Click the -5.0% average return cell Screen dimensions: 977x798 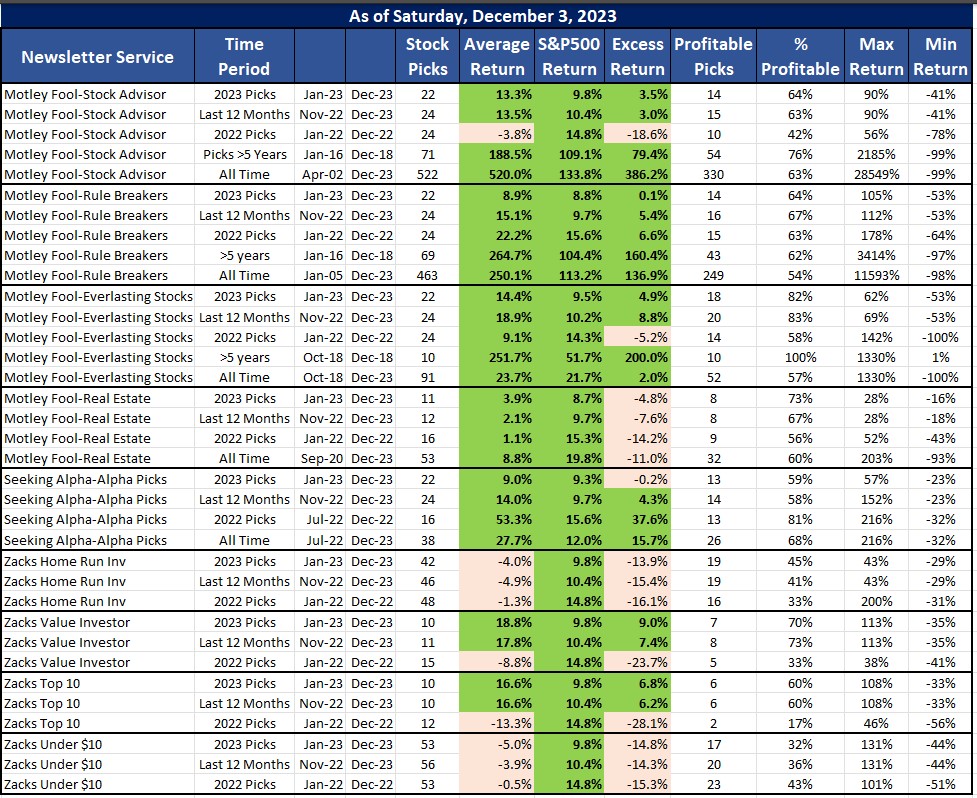pyautogui.click(x=497, y=744)
